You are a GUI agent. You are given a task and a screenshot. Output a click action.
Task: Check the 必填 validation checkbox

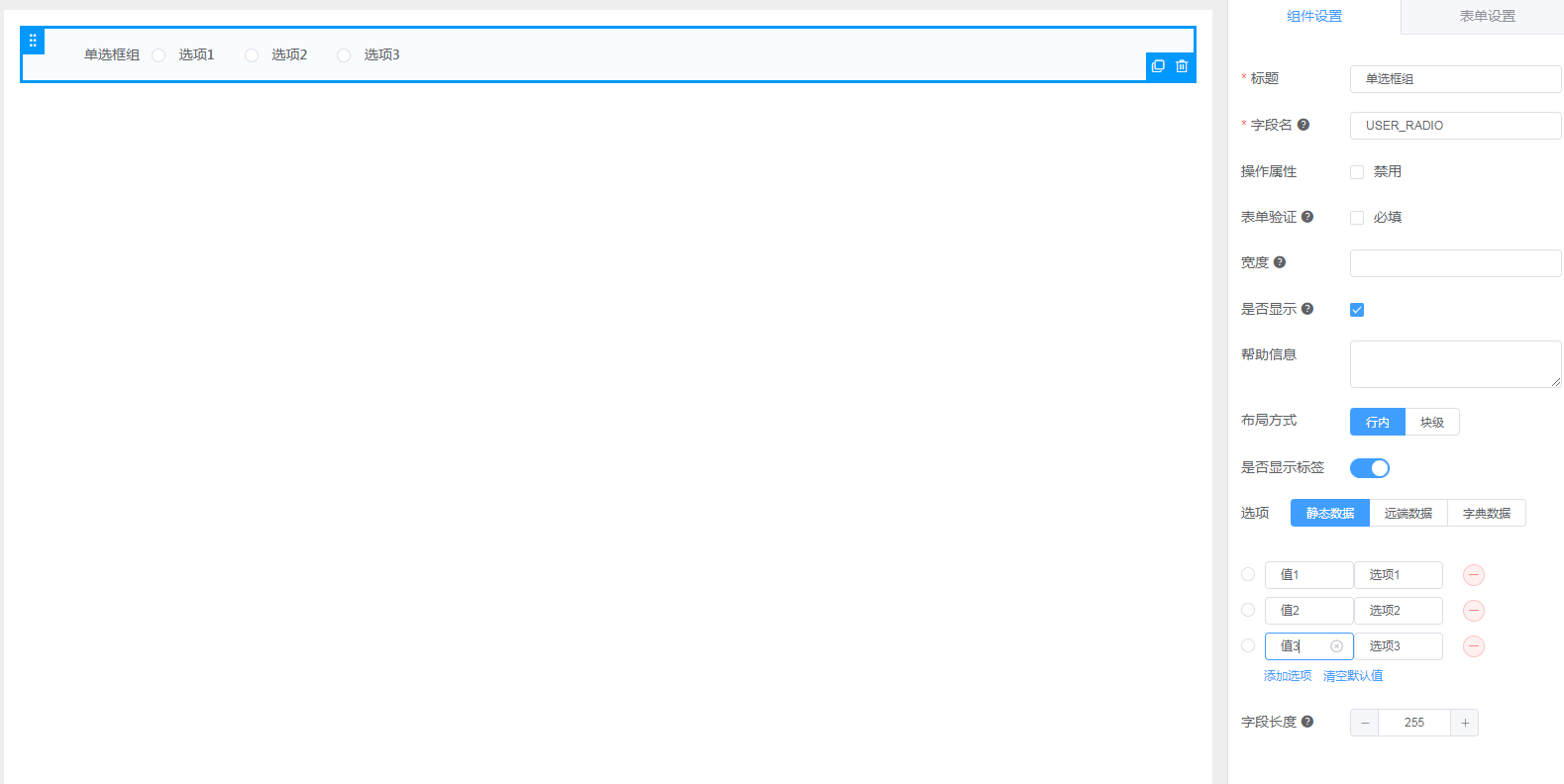point(1357,218)
